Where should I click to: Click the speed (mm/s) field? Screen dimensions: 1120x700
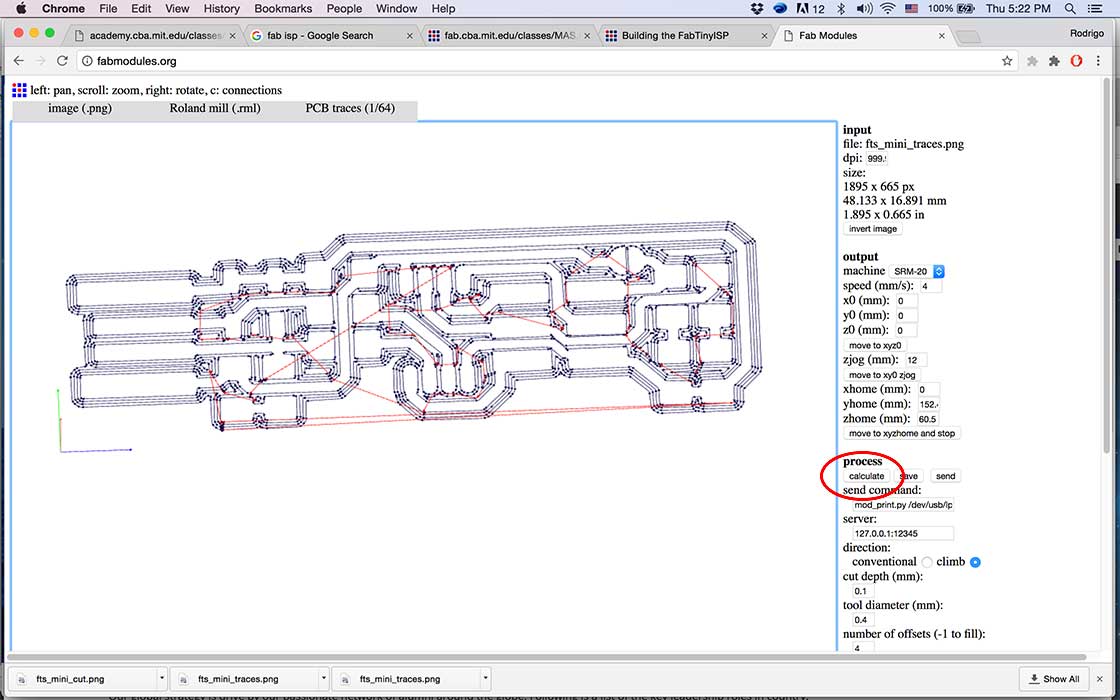click(930, 286)
